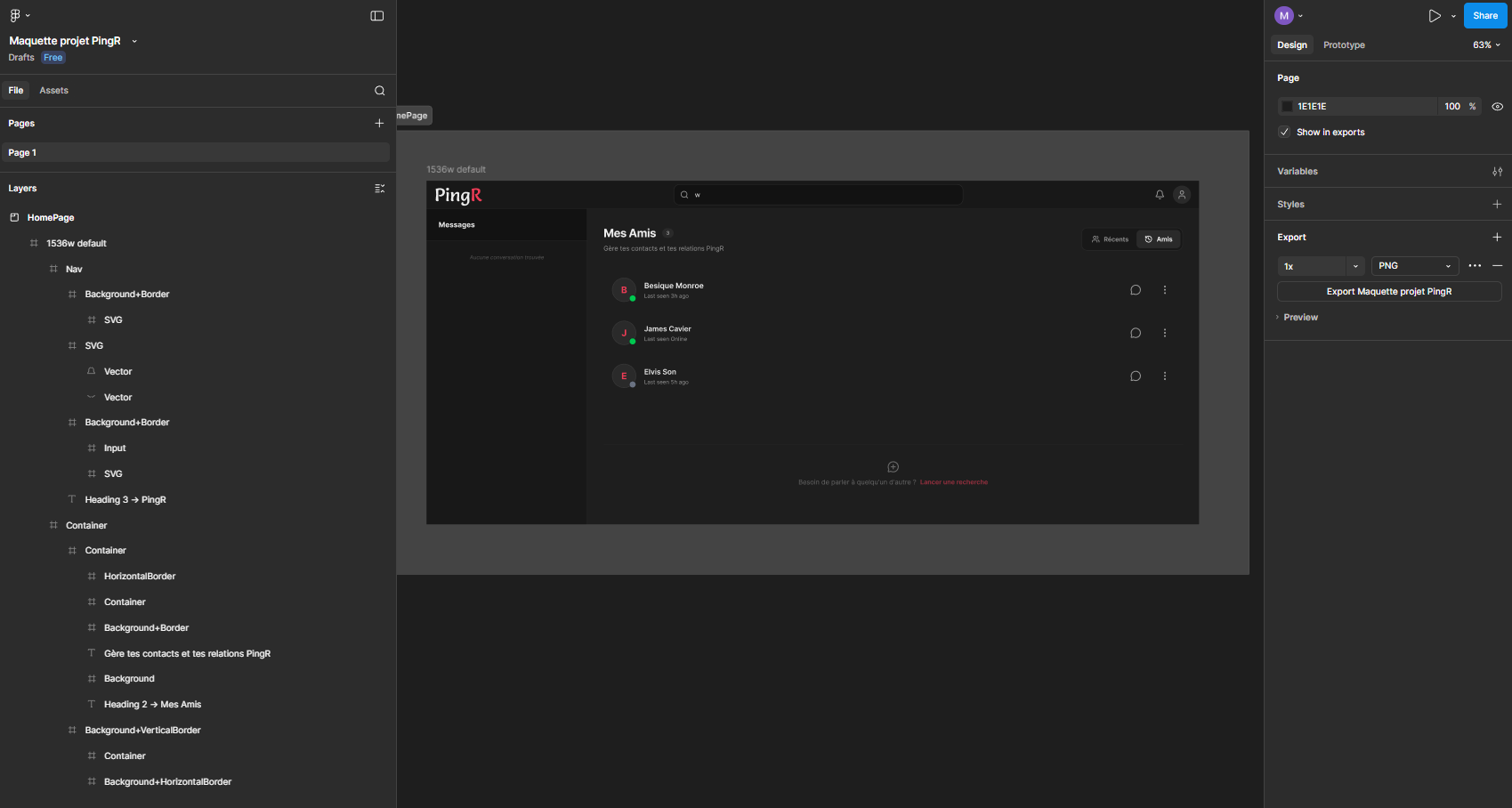Toggle page background visibility eye
Image resolution: width=1512 pixels, height=808 pixels.
[1498, 107]
